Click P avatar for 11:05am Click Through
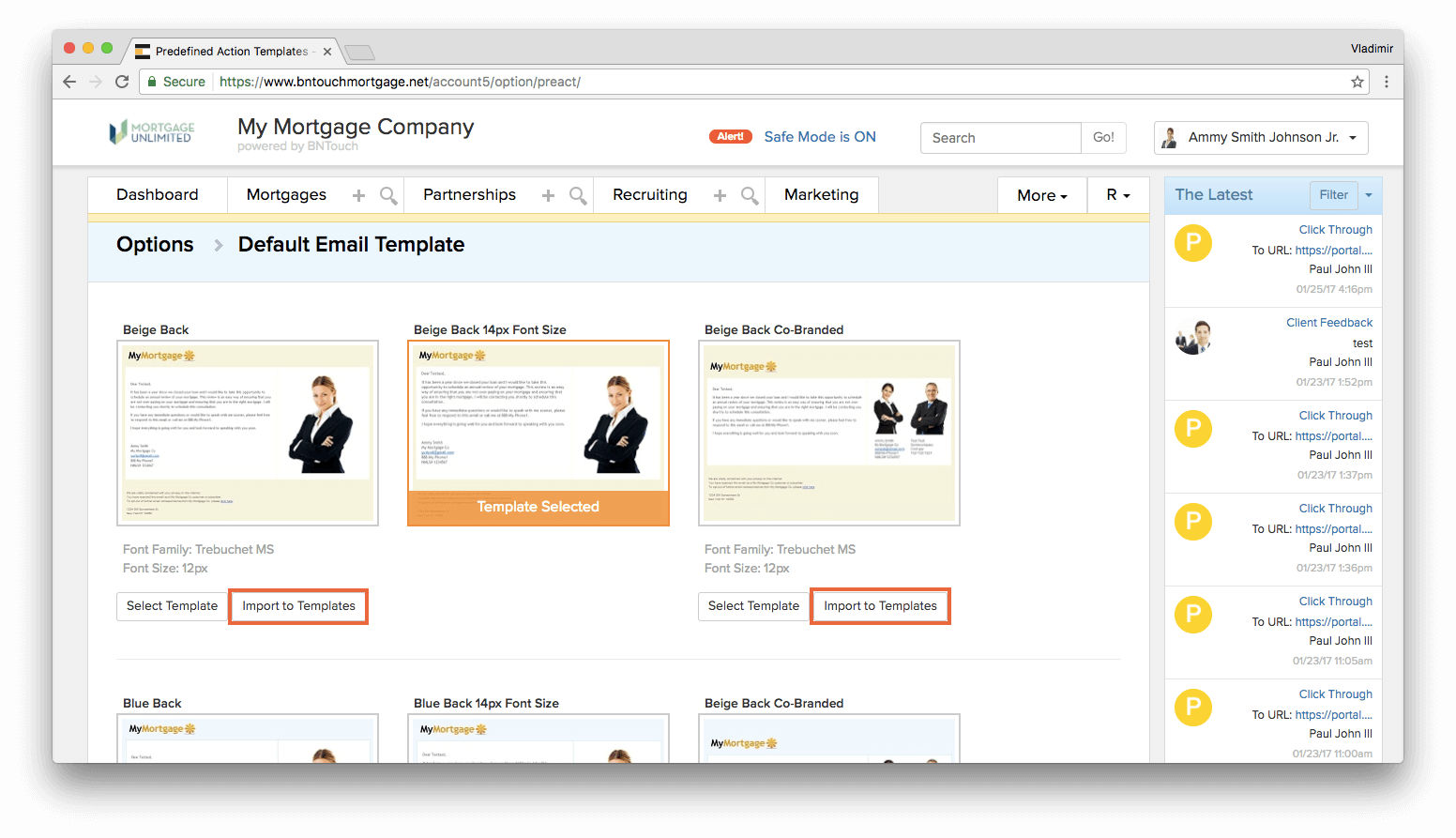Image resolution: width=1456 pixels, height=838 pixels. 1193,615
